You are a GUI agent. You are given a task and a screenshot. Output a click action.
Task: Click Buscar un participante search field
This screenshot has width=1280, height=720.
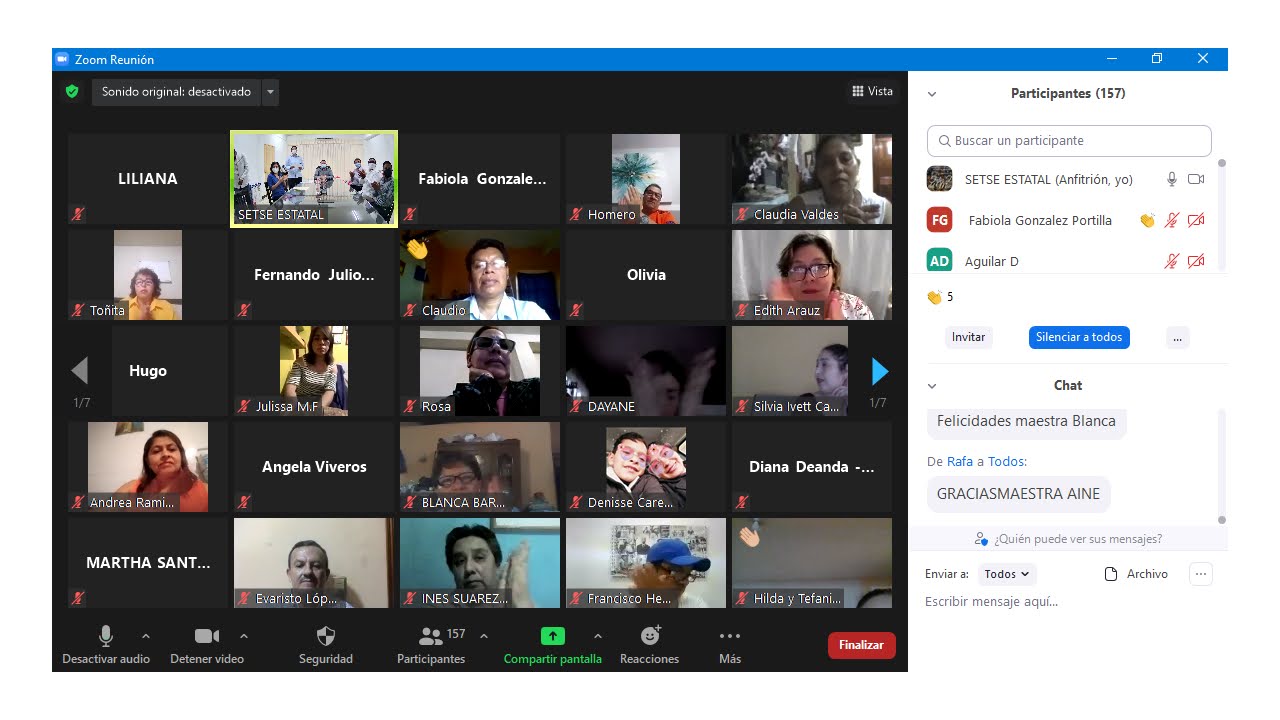click(x=1069, y=141)
